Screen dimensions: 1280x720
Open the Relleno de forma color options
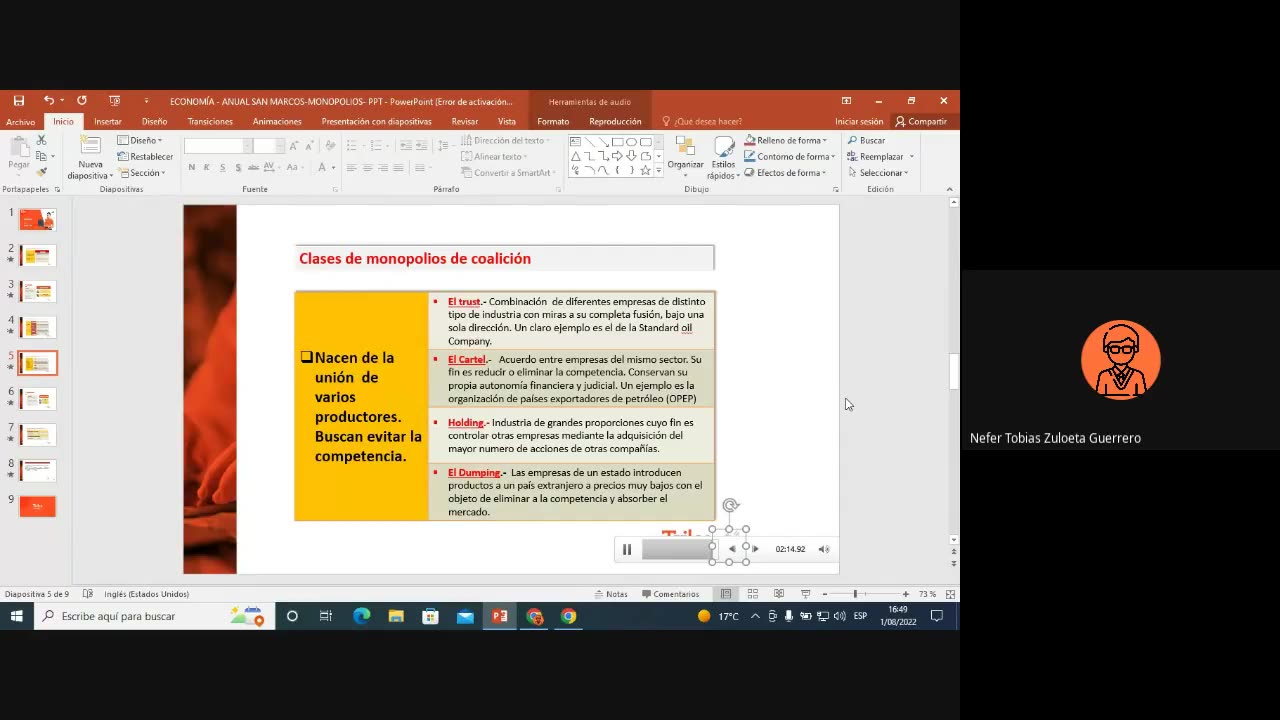[x=786, y=141]
